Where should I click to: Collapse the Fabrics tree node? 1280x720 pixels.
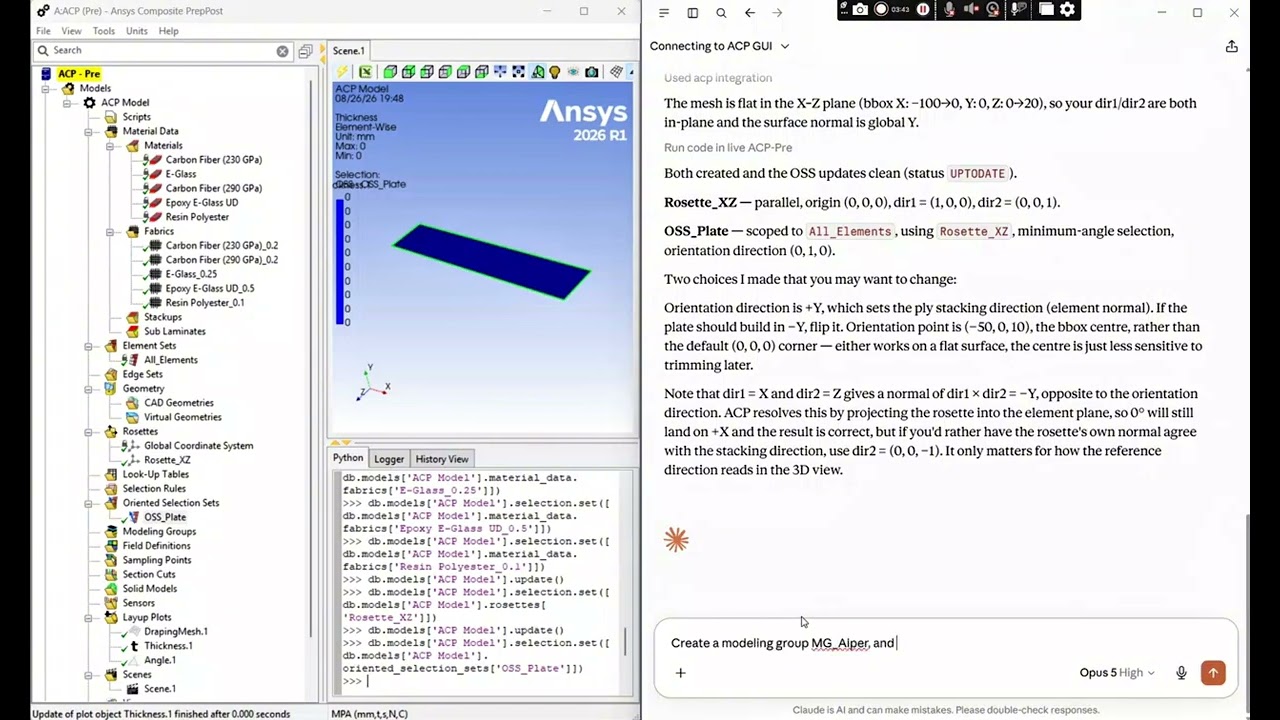pos(110,231)
